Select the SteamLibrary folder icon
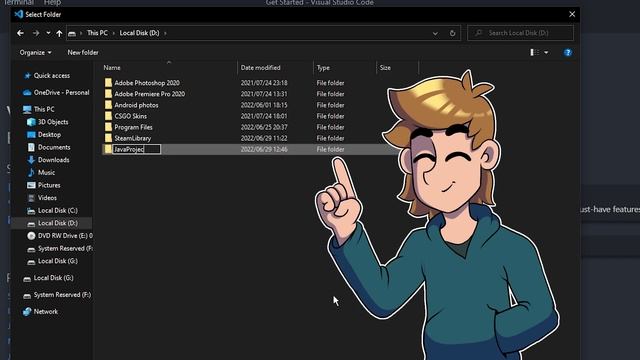Screen dimensions: 640x360 pyautogui.click(x=108, y=138)
